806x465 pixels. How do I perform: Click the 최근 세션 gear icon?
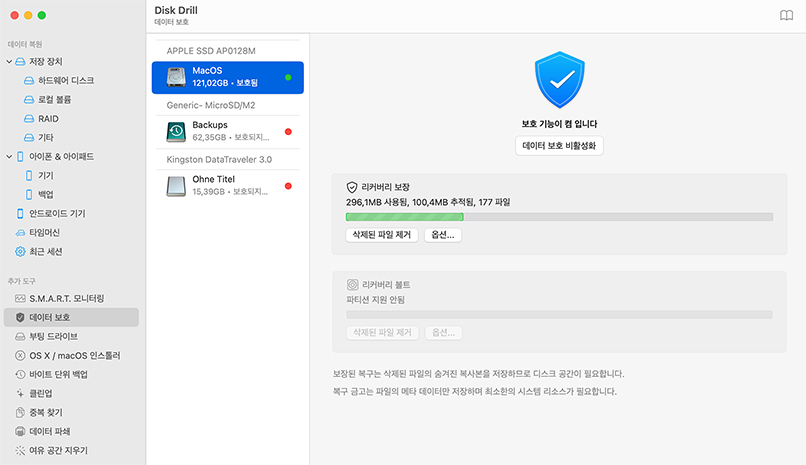coord(20,251)
